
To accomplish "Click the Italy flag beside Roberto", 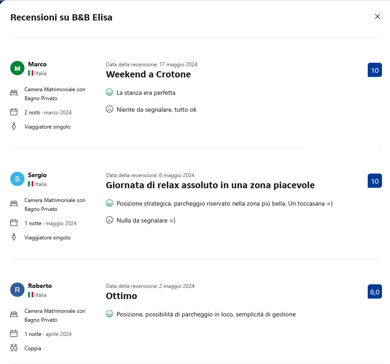I will [x=31, y=295].
